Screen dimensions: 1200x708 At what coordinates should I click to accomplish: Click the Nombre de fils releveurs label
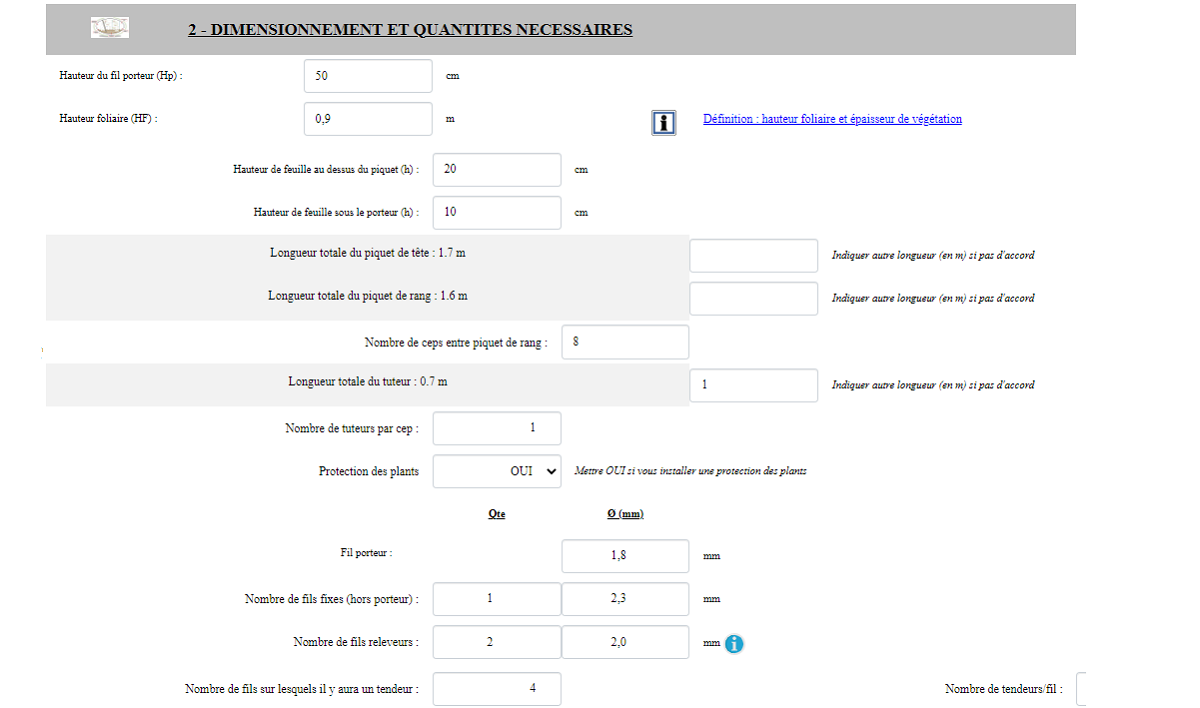click(x=356, y=642)
